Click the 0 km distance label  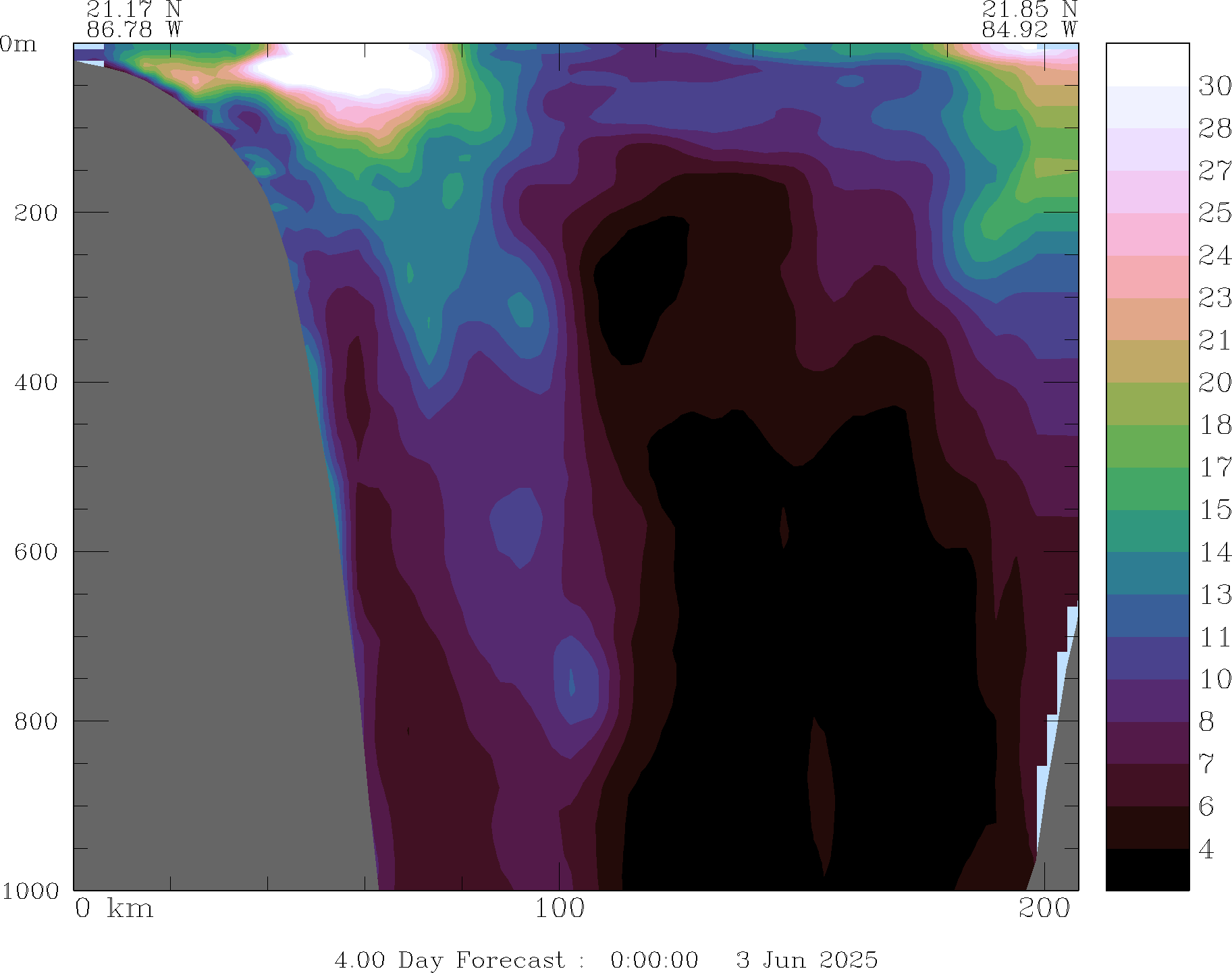point(113,909)
